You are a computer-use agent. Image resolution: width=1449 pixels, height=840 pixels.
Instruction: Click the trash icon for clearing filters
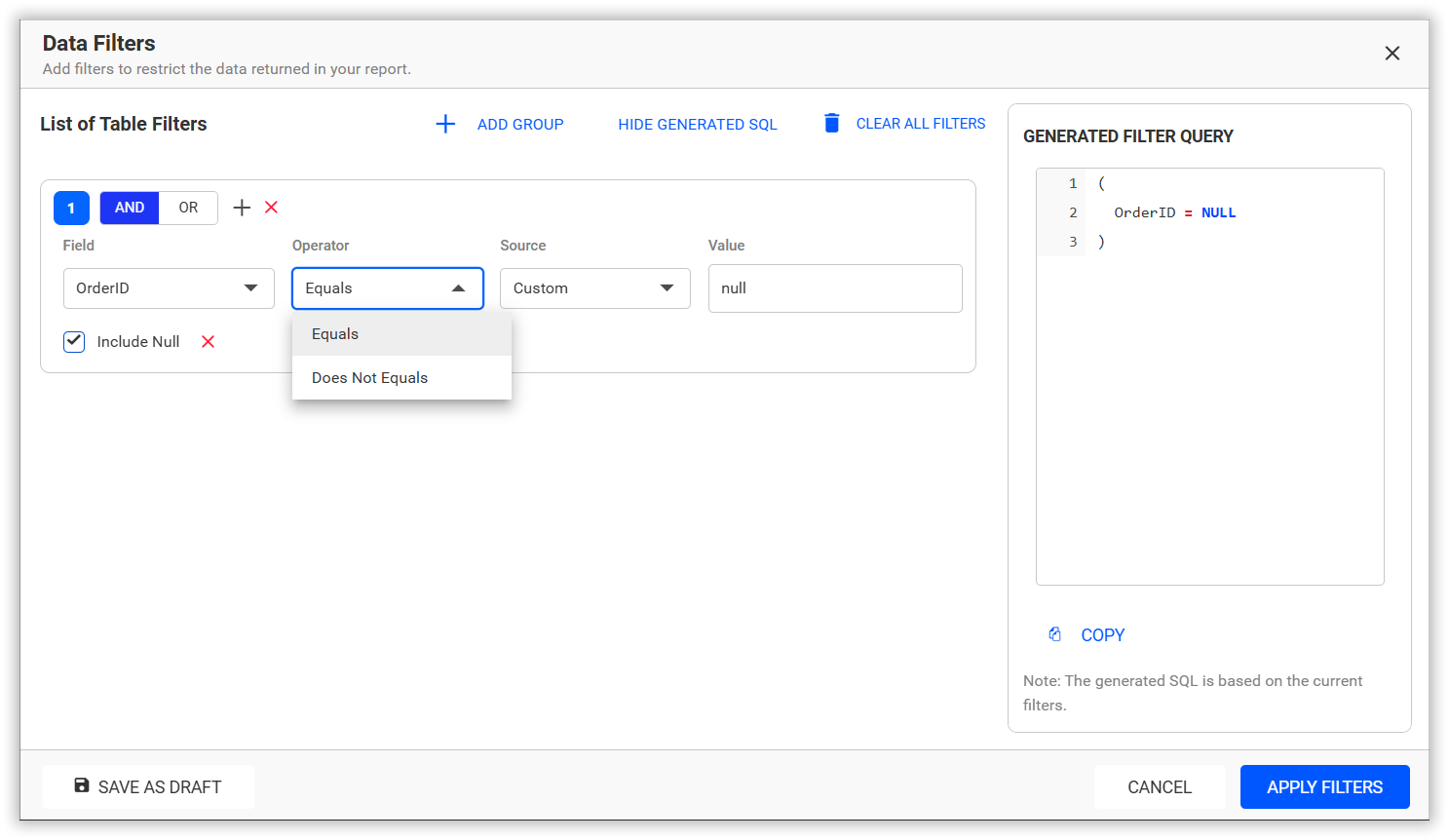pos(831,123)
